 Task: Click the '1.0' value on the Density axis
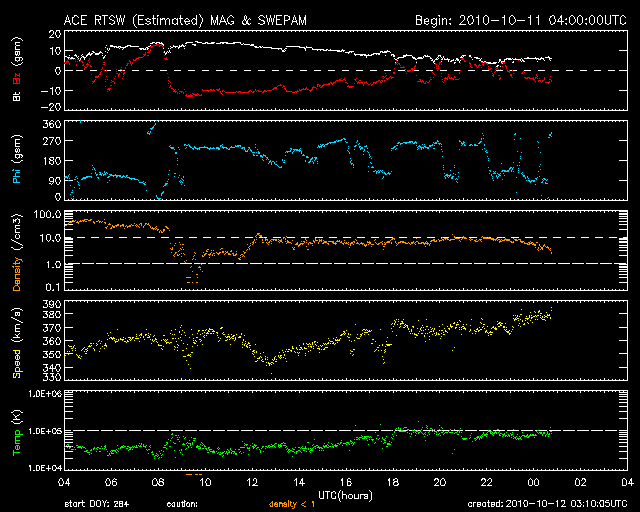(x=53, y=265)
